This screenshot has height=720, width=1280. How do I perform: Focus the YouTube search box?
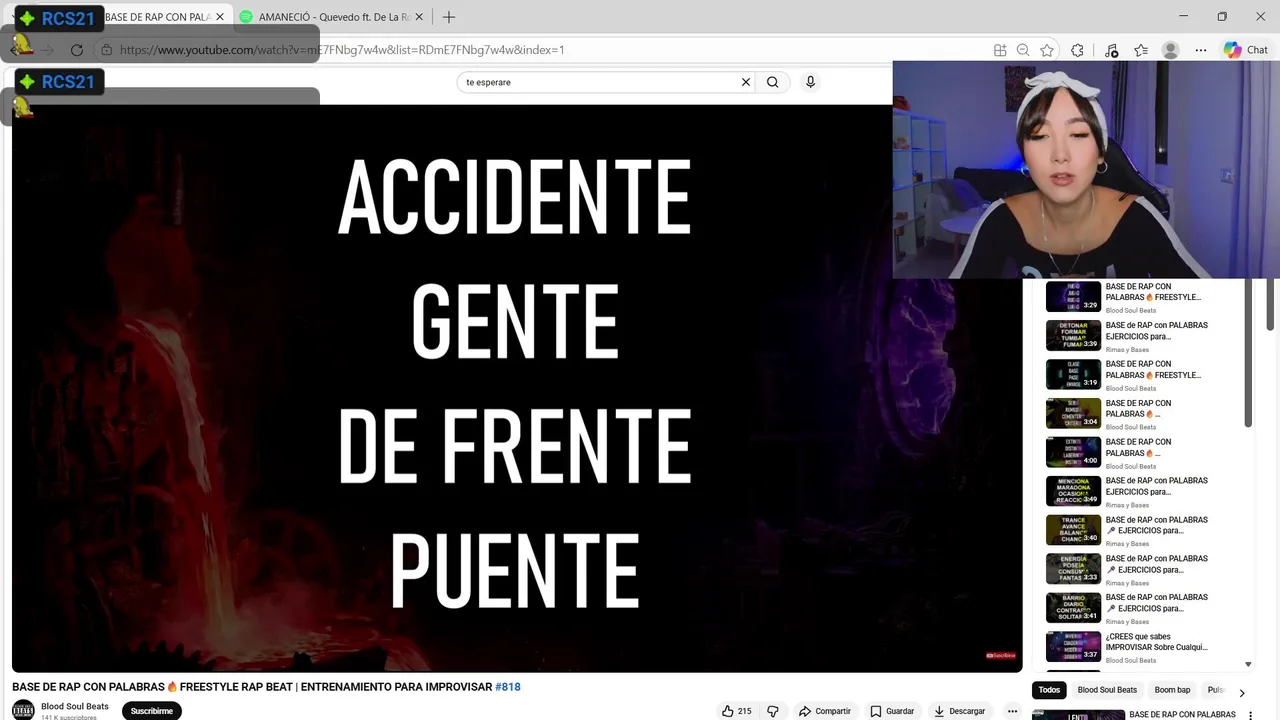pos(600,82)
